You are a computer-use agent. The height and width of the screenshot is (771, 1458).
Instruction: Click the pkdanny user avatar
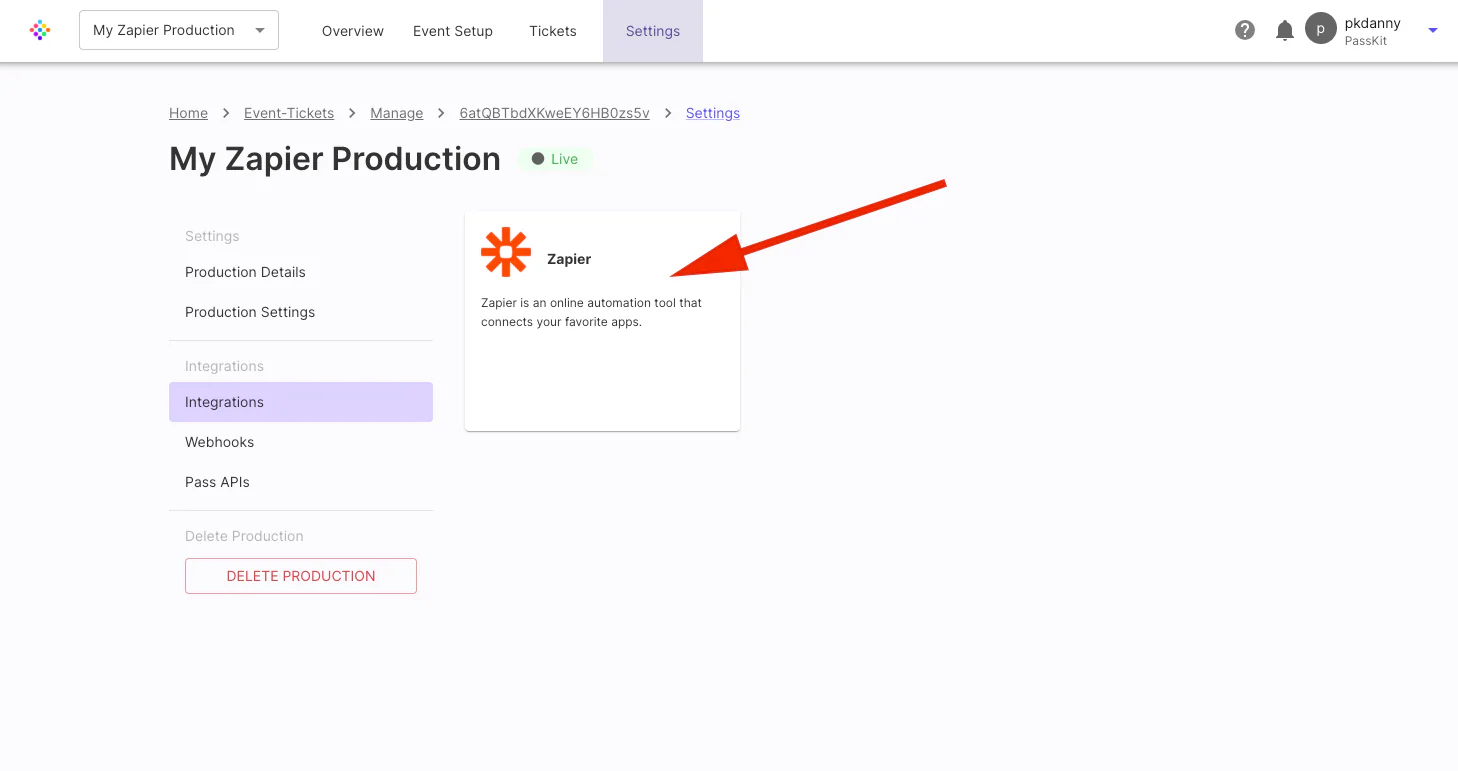tap(1321, 30)
